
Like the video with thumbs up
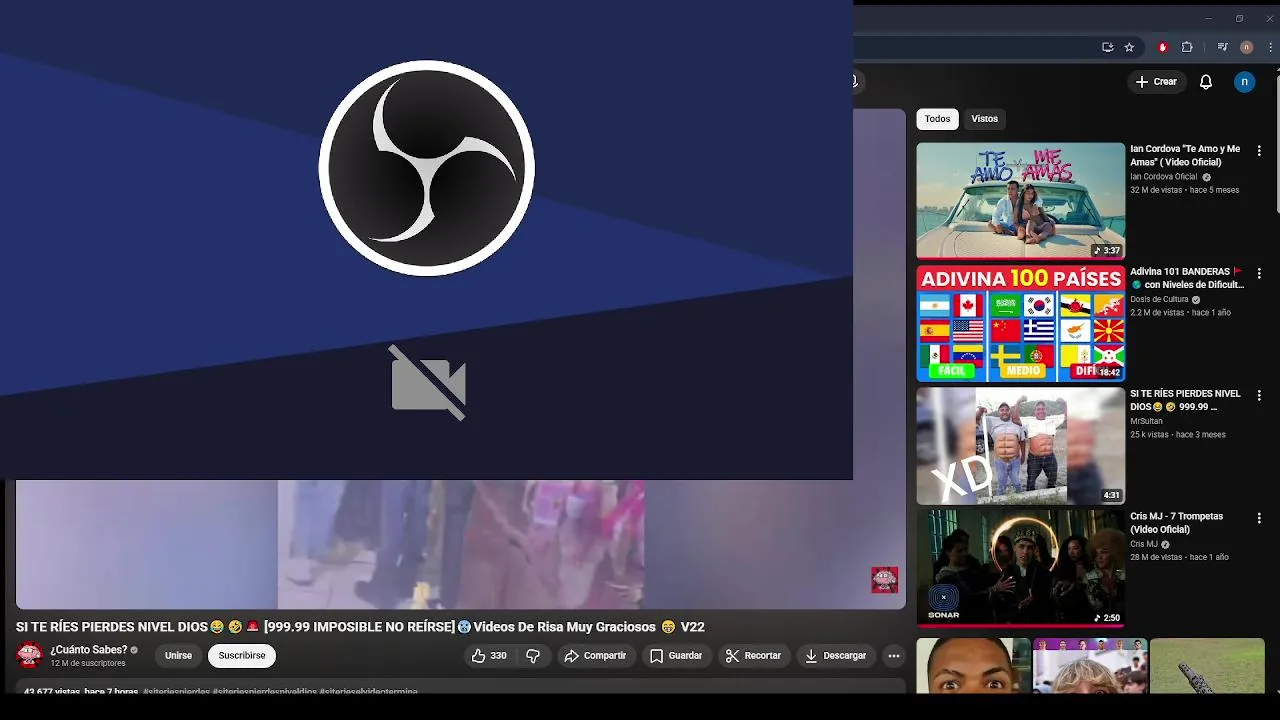click(490, 656)
